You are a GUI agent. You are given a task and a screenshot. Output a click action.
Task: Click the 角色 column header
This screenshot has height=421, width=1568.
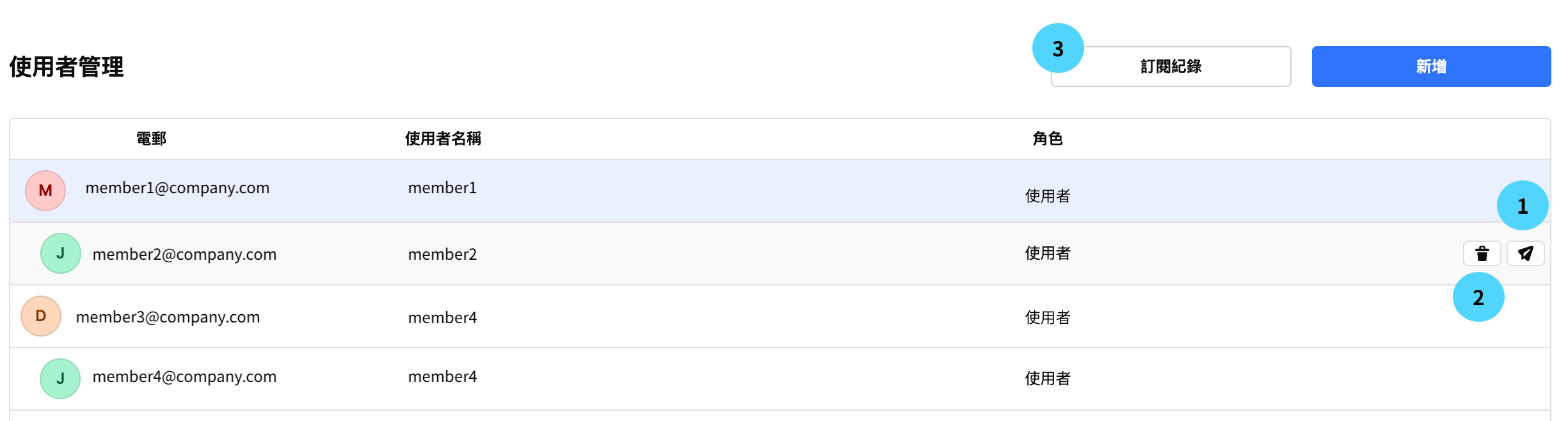1047,139
